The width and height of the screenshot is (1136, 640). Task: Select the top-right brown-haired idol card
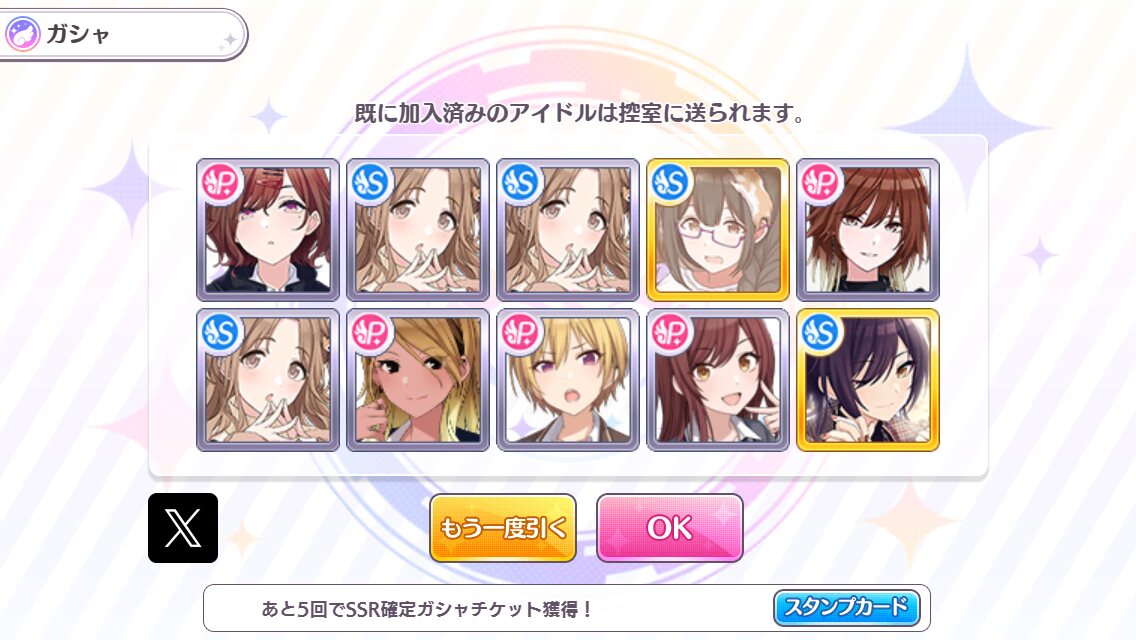[868, 230]
